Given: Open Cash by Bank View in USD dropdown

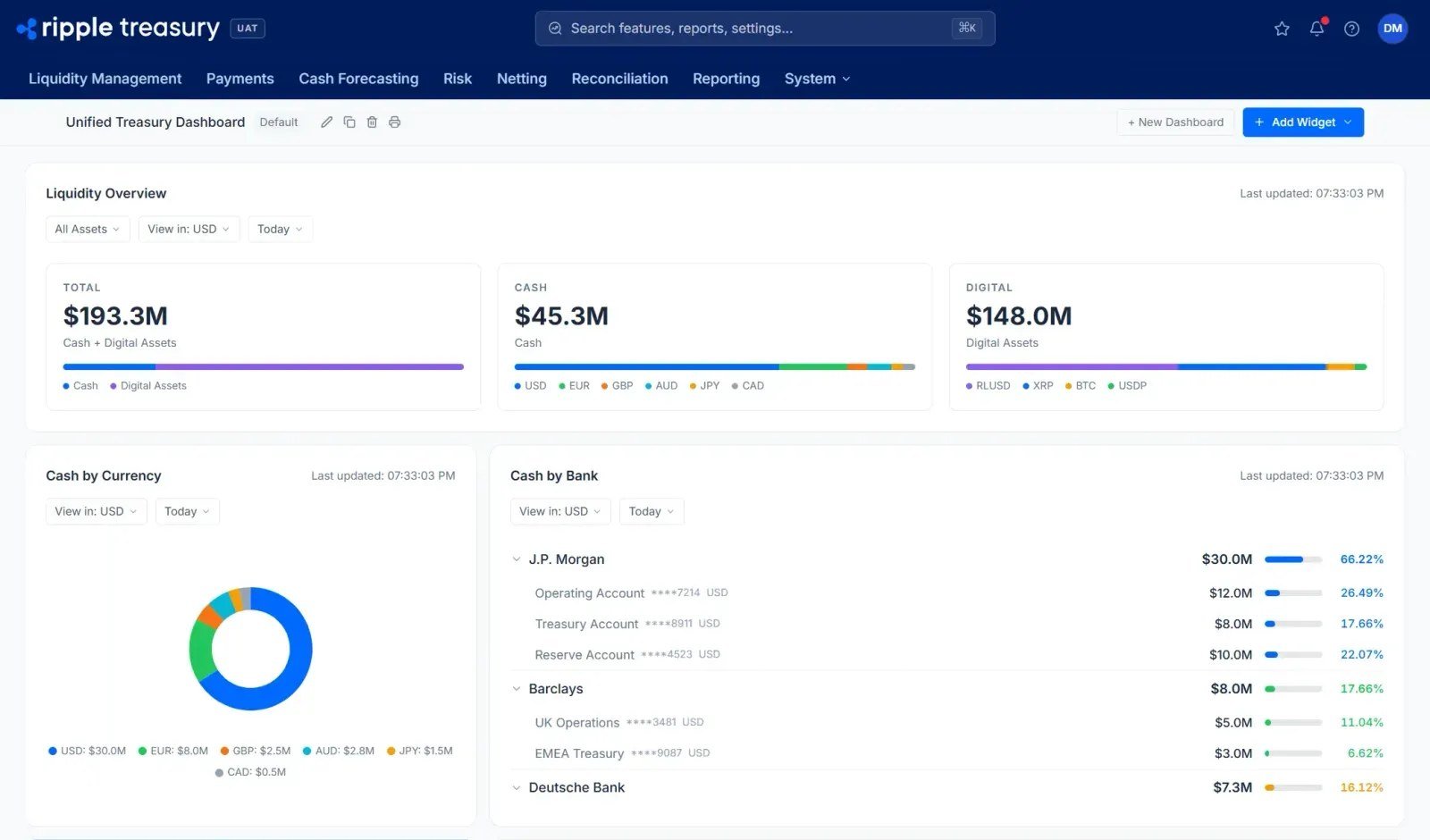Looking at the screenshot, I should click(x=560, y=511).
